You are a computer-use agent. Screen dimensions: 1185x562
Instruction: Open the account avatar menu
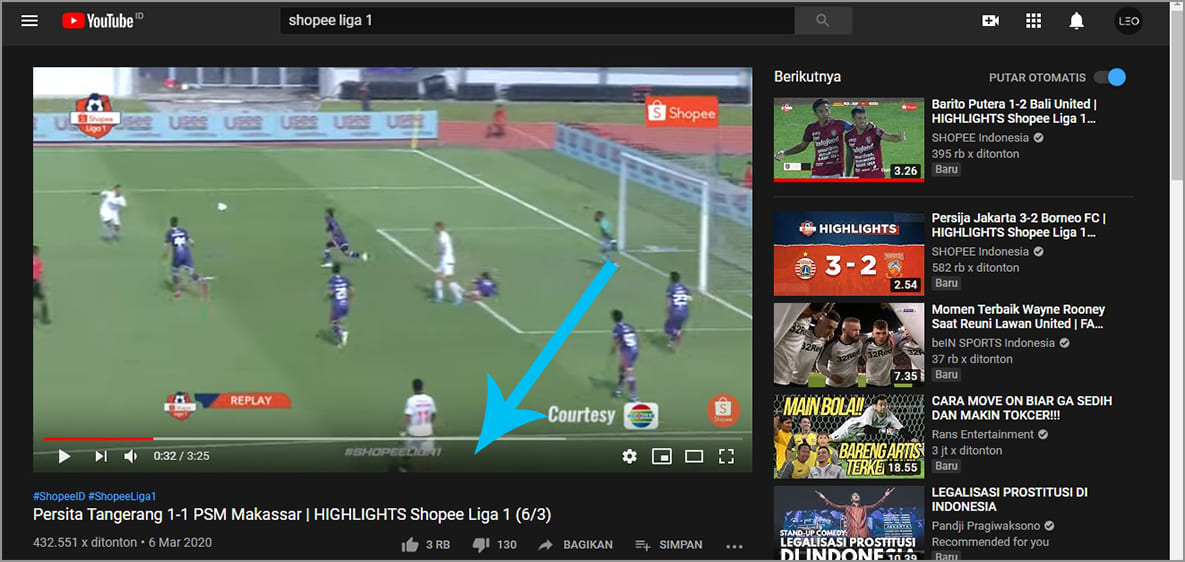point(1128,20)
